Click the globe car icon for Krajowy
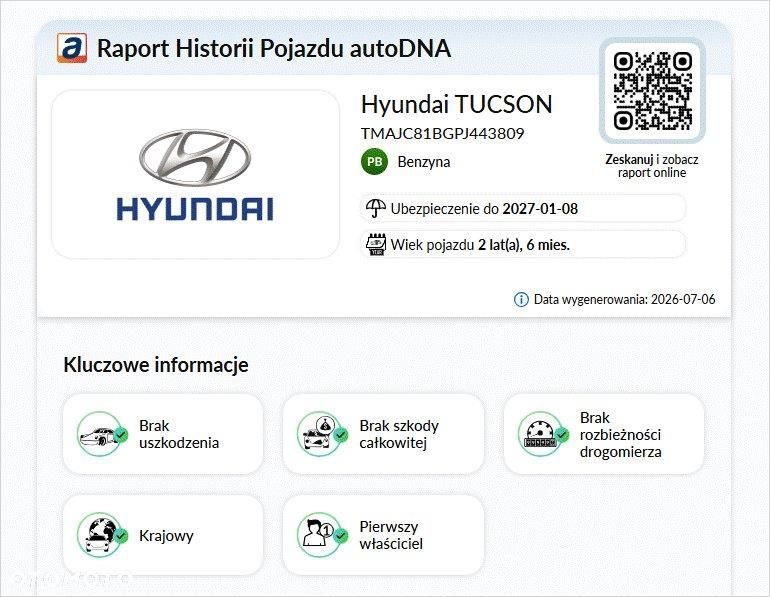Viewport: 770px width, 597px height. [101, 535]
